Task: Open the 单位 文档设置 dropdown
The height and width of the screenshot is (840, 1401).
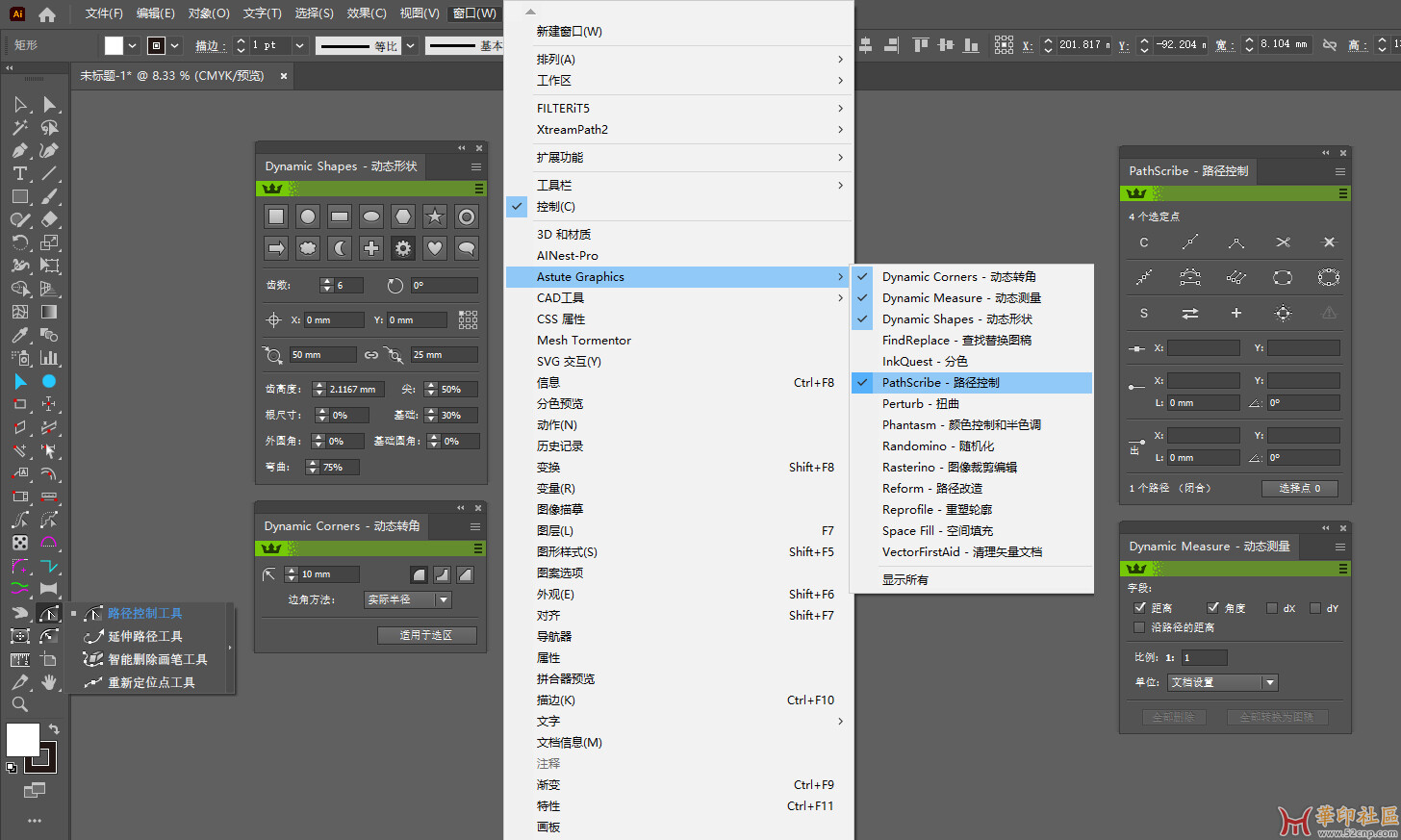Action: coord(1223,682)
